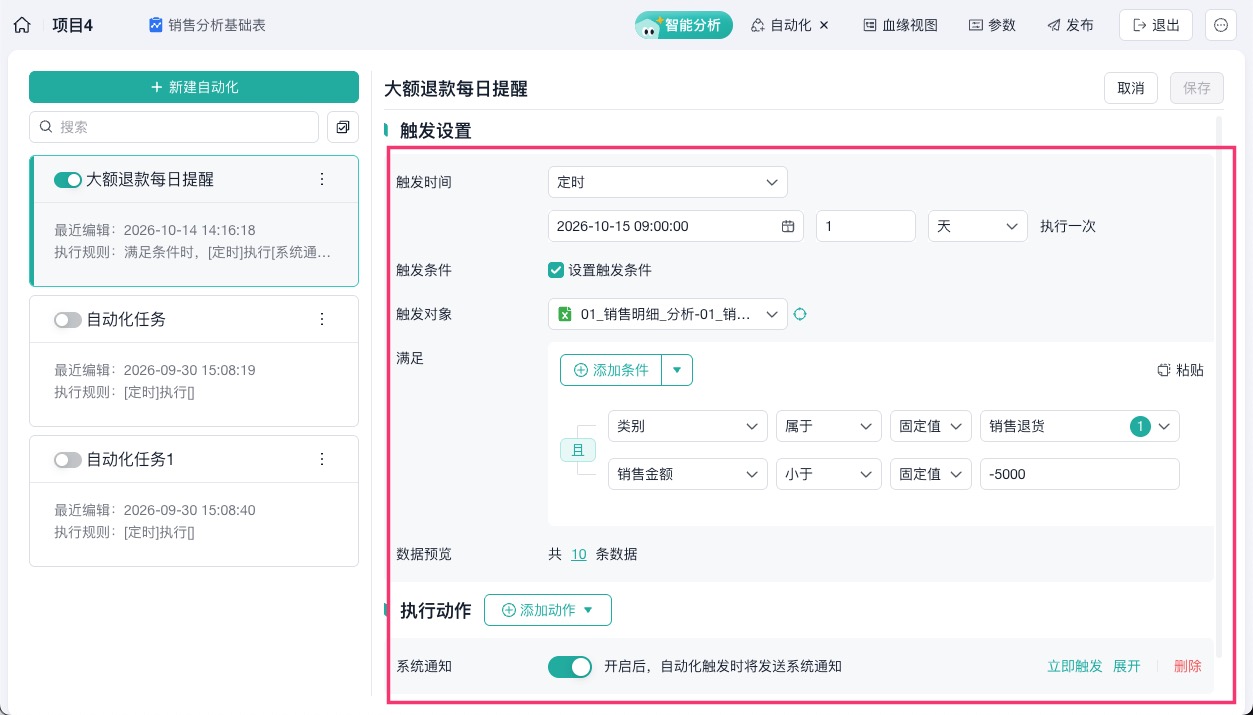
Task: Go to the home icon
Action: pos(22,26)
